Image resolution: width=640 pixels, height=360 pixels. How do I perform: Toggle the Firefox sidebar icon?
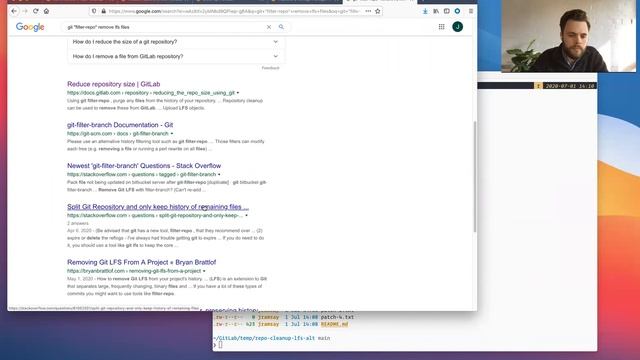447,11
